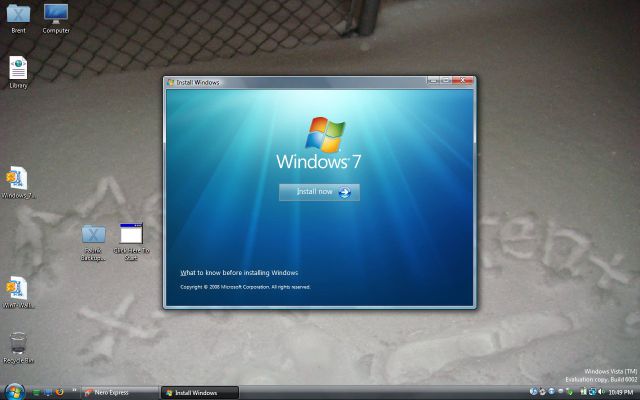Click the green bars tray icon beside network icon
The image size is (640, 400).
click(583, 391)
